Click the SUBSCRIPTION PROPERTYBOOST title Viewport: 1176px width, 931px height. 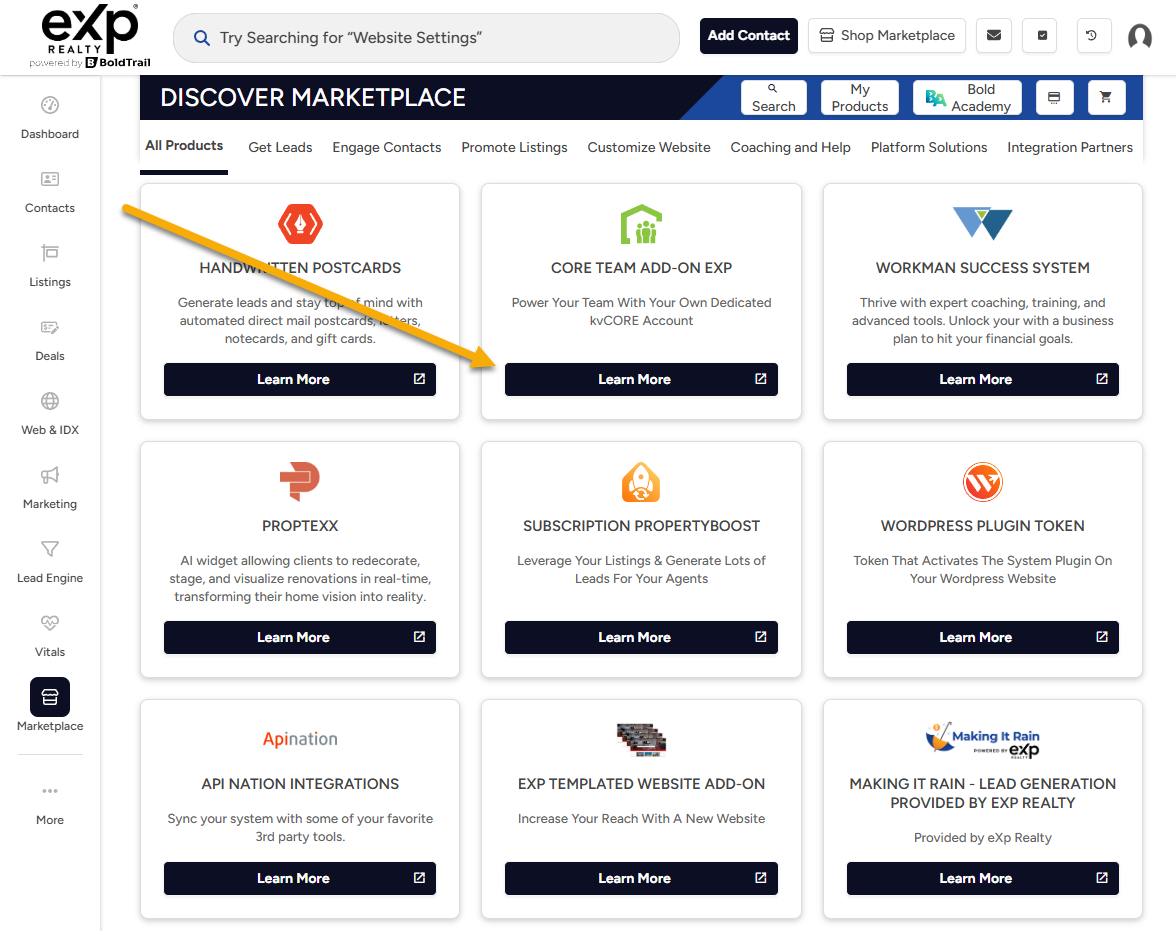click(641, 526)
